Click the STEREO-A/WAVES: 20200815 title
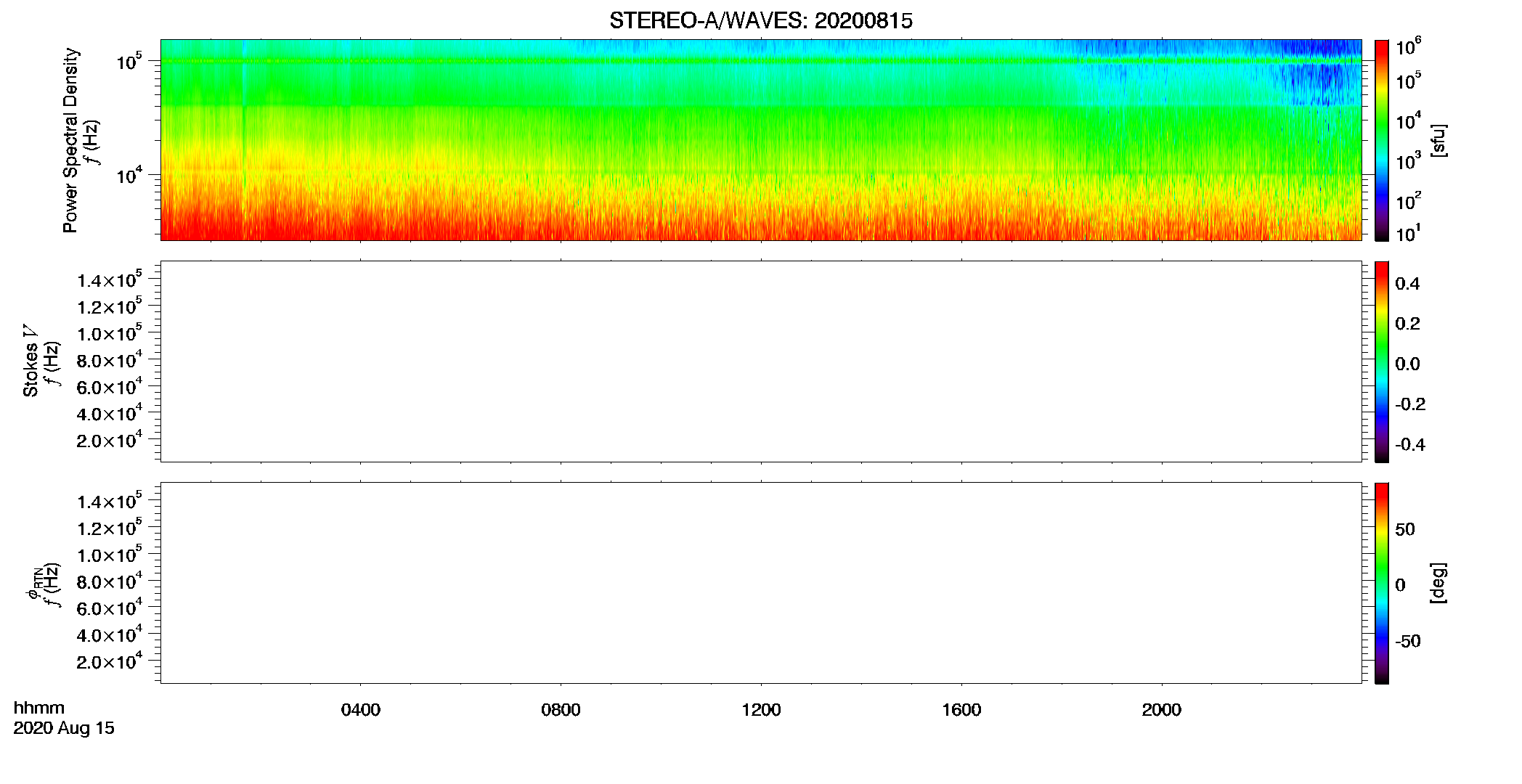The width and height of the screenshot is (1522, 784). pos(760,21)
